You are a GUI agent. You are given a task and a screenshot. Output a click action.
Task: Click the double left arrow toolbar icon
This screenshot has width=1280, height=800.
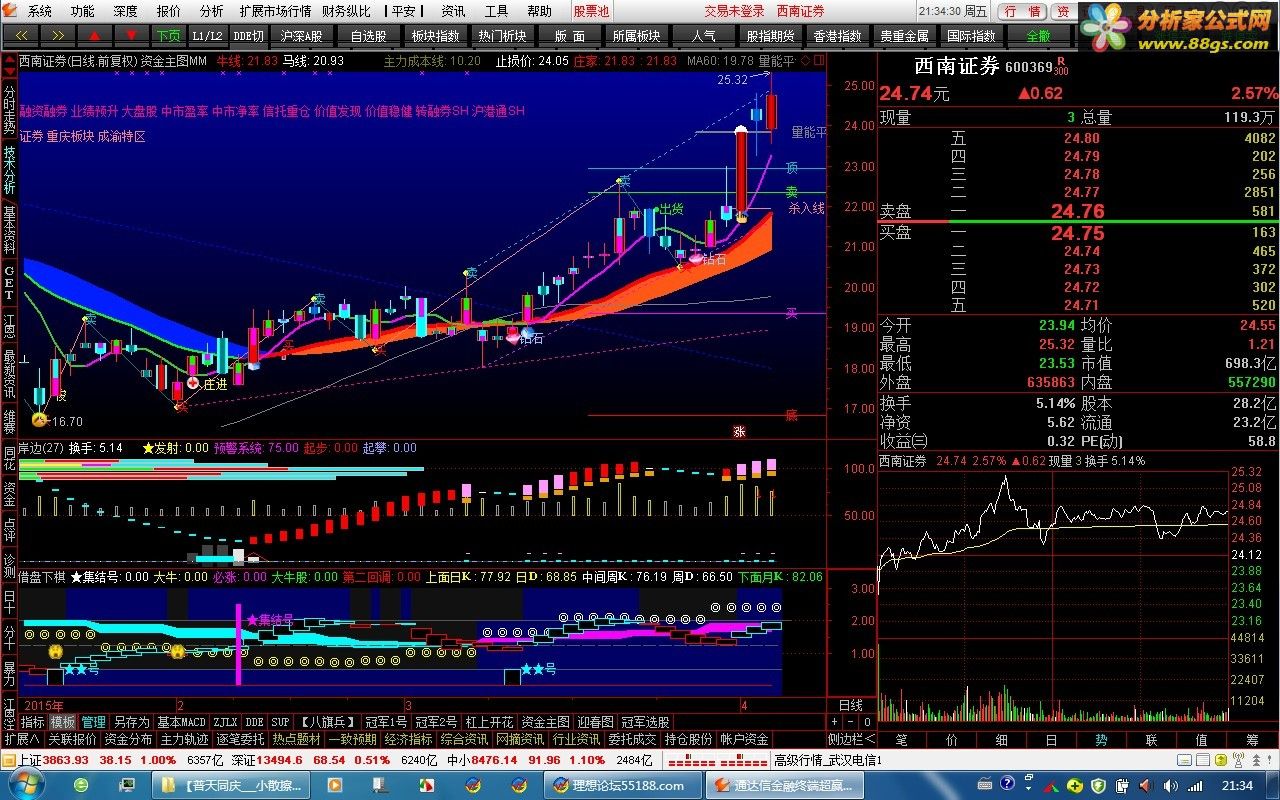23,35
